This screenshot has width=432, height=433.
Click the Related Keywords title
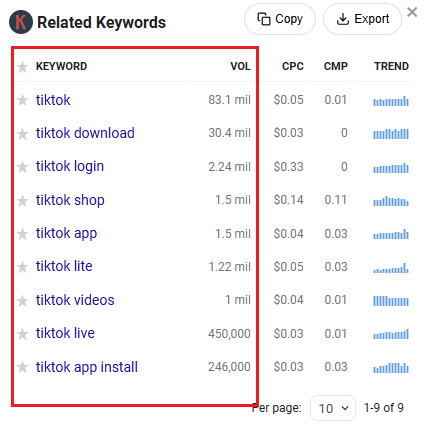(x=101, y=23)
